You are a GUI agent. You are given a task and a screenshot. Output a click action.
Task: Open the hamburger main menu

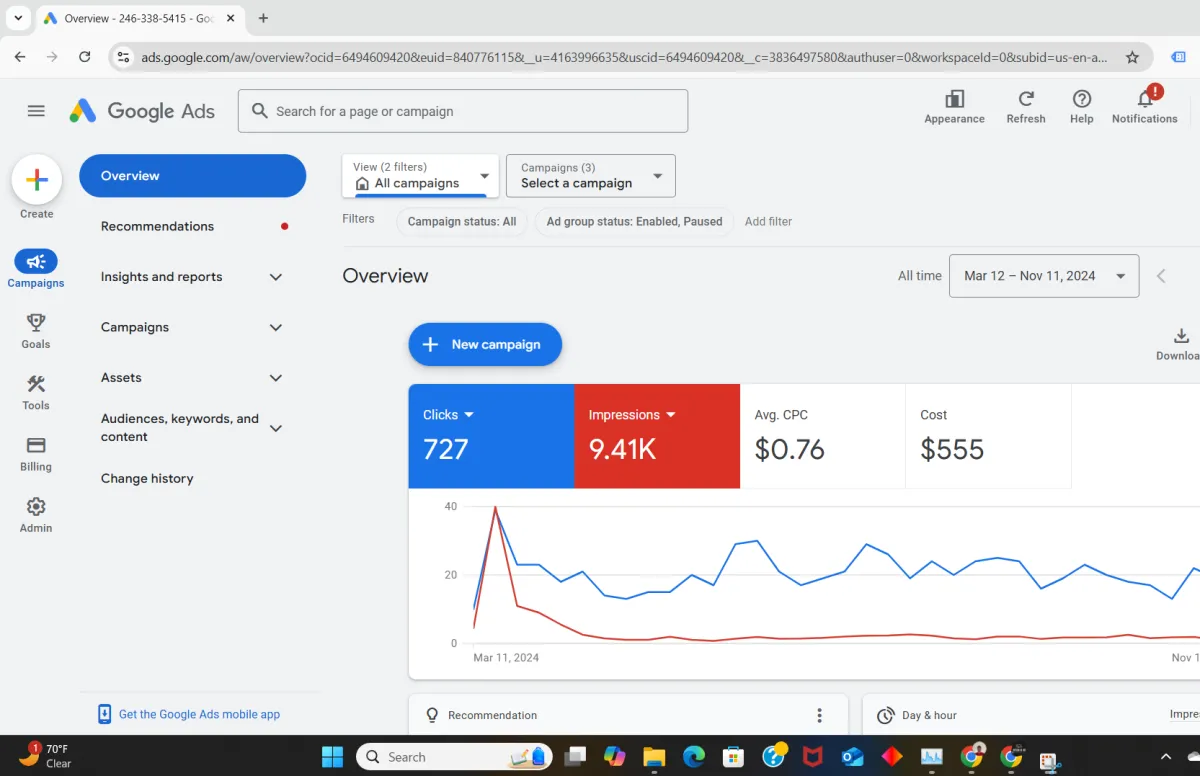(x=36, y=111)
